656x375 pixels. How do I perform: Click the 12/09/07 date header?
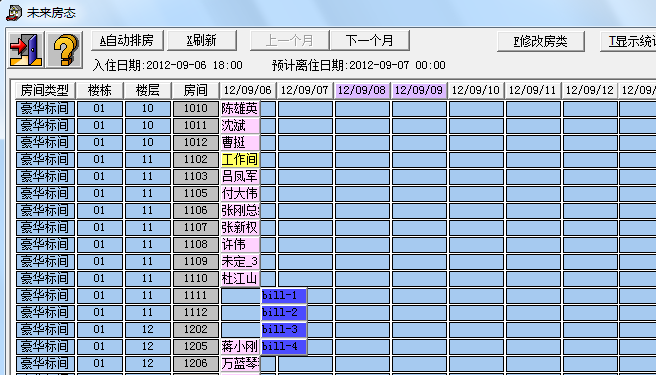(305, 90)
